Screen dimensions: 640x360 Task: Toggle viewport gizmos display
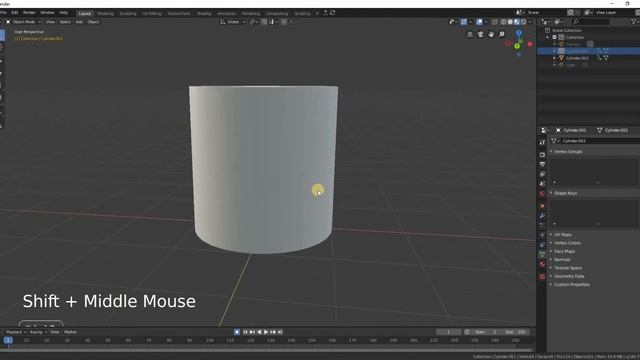[464, 22]
